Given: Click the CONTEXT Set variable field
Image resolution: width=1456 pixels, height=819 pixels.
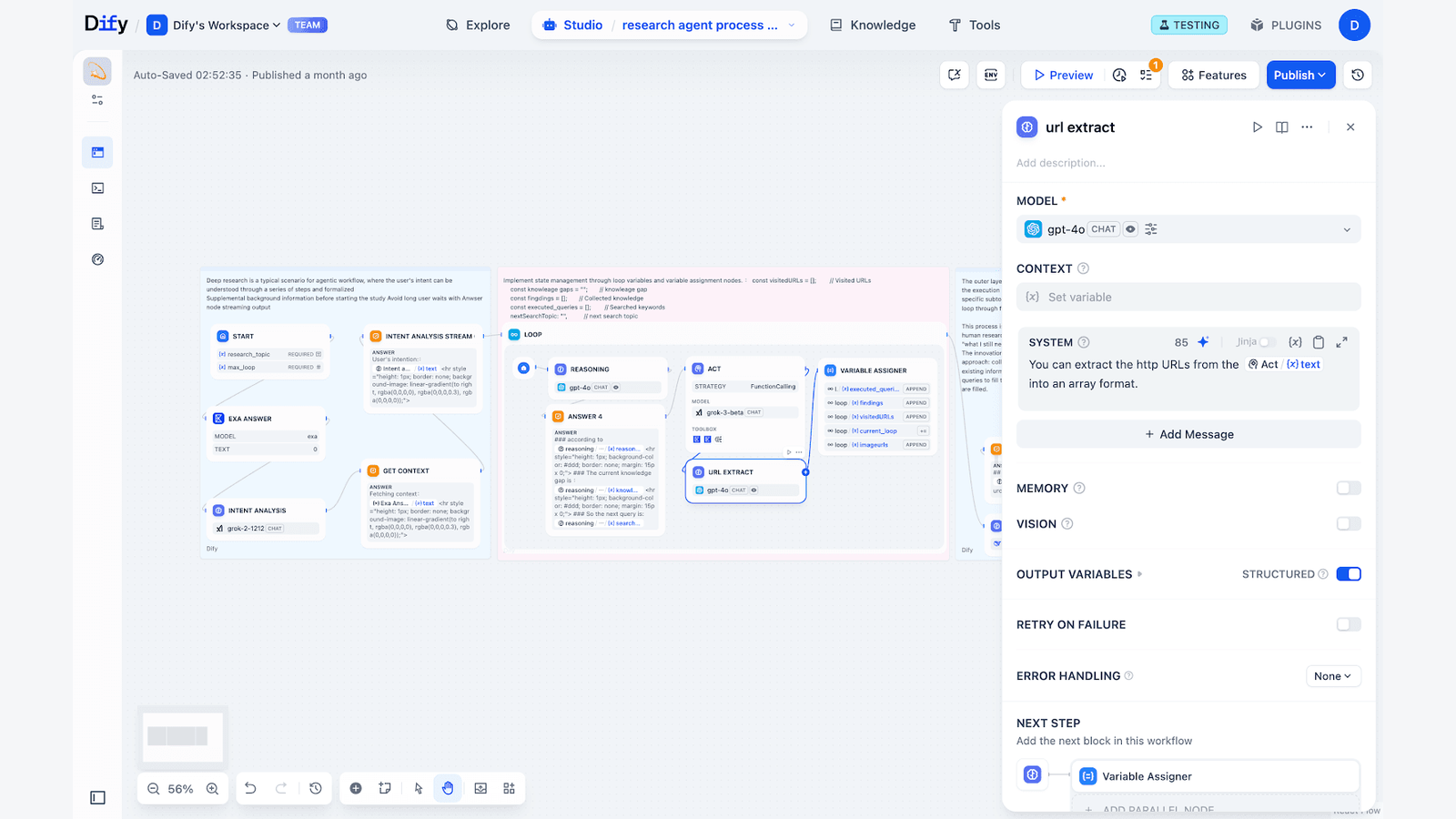Looking at the screenshot, I should pos(1188,298).
